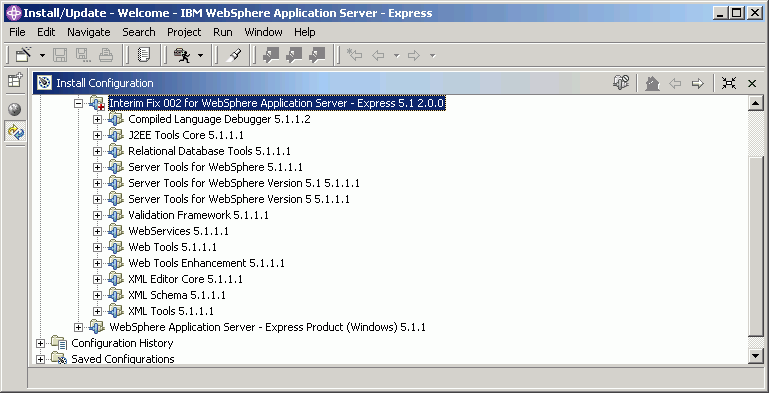
Task: Click the Open Perspective icon in left bar
Action: tap(16, 80)
